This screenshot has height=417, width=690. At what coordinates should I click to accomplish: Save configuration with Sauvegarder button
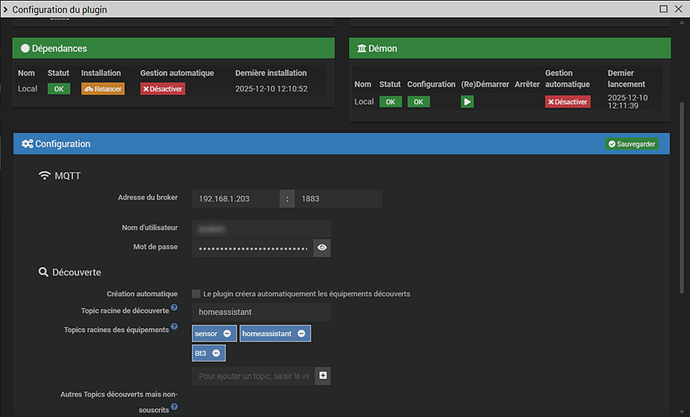click(631, 144)
